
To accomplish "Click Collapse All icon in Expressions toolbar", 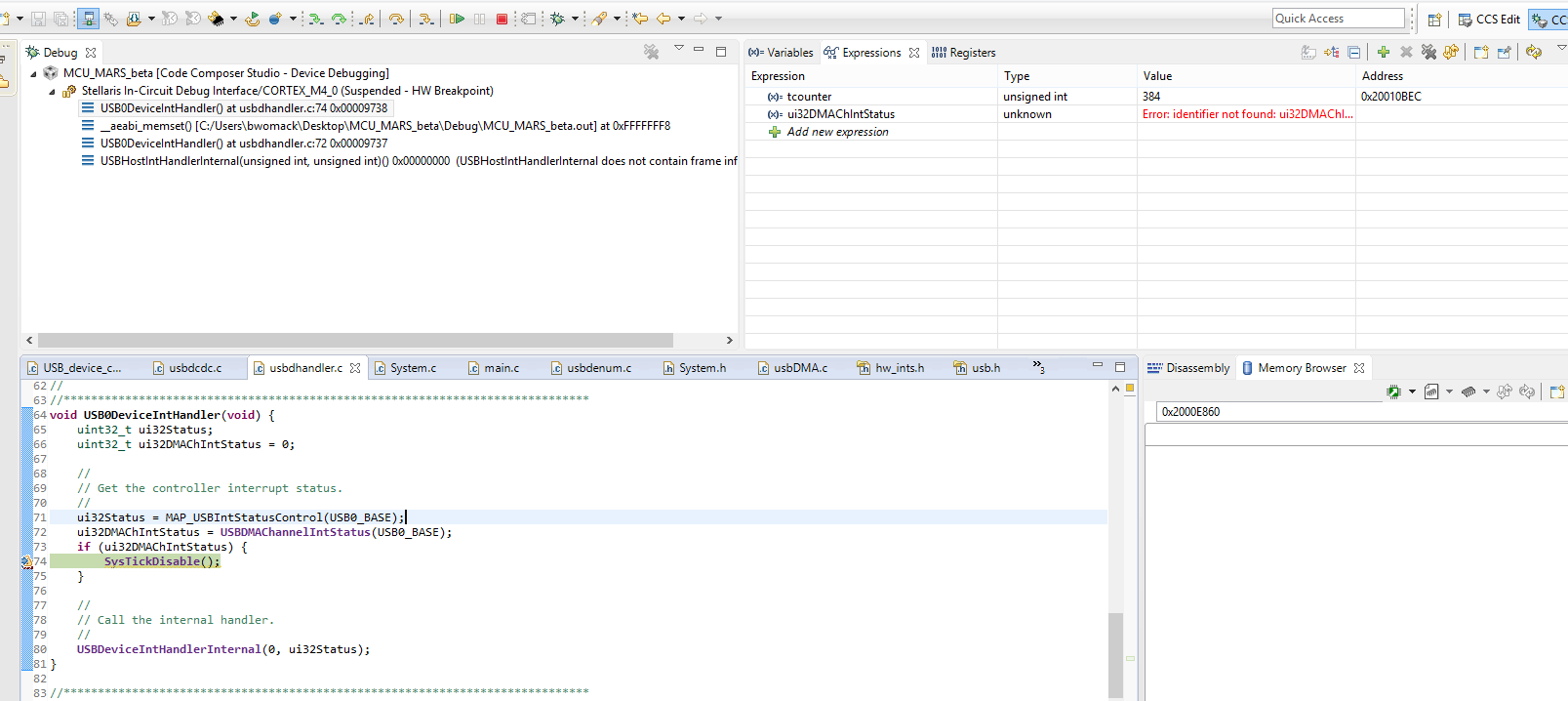I will pos(1354,52).
